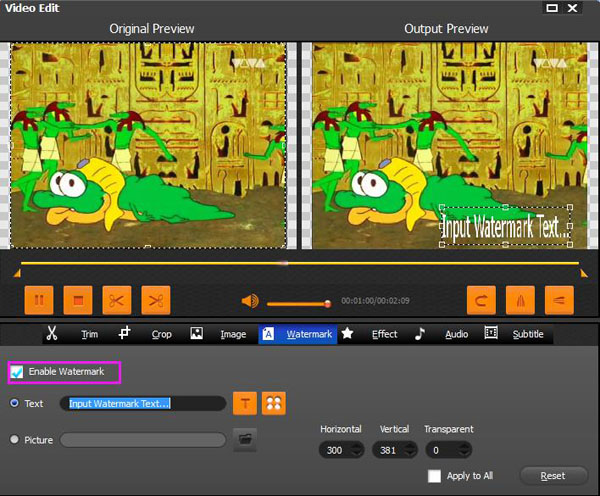The height and width of the screenshot is (496, 600).
Task: Uncheck Enable Watermark
Action: click(x=17, y=372)
